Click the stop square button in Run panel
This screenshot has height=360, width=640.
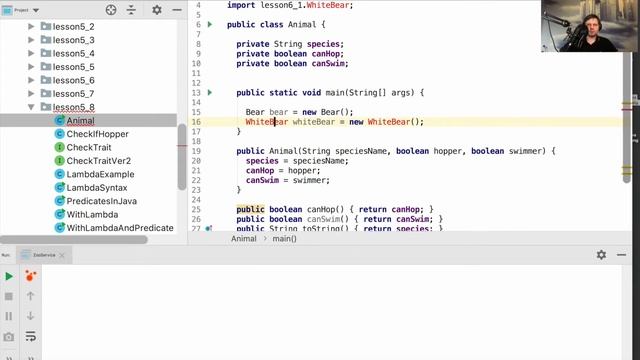point(9,296)
